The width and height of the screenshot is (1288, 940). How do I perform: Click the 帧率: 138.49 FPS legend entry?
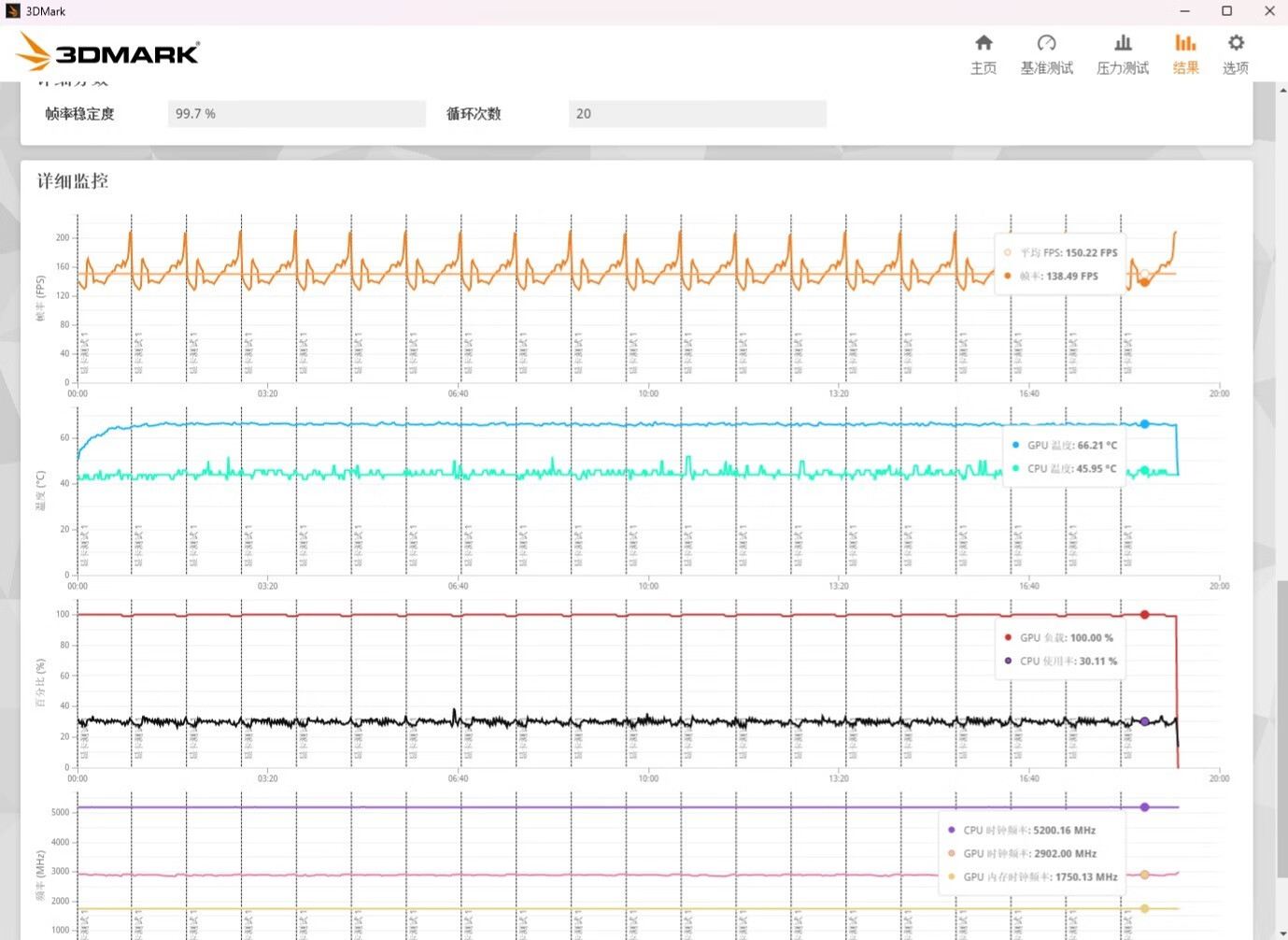pyautogui.click(x=1051, y=276)
